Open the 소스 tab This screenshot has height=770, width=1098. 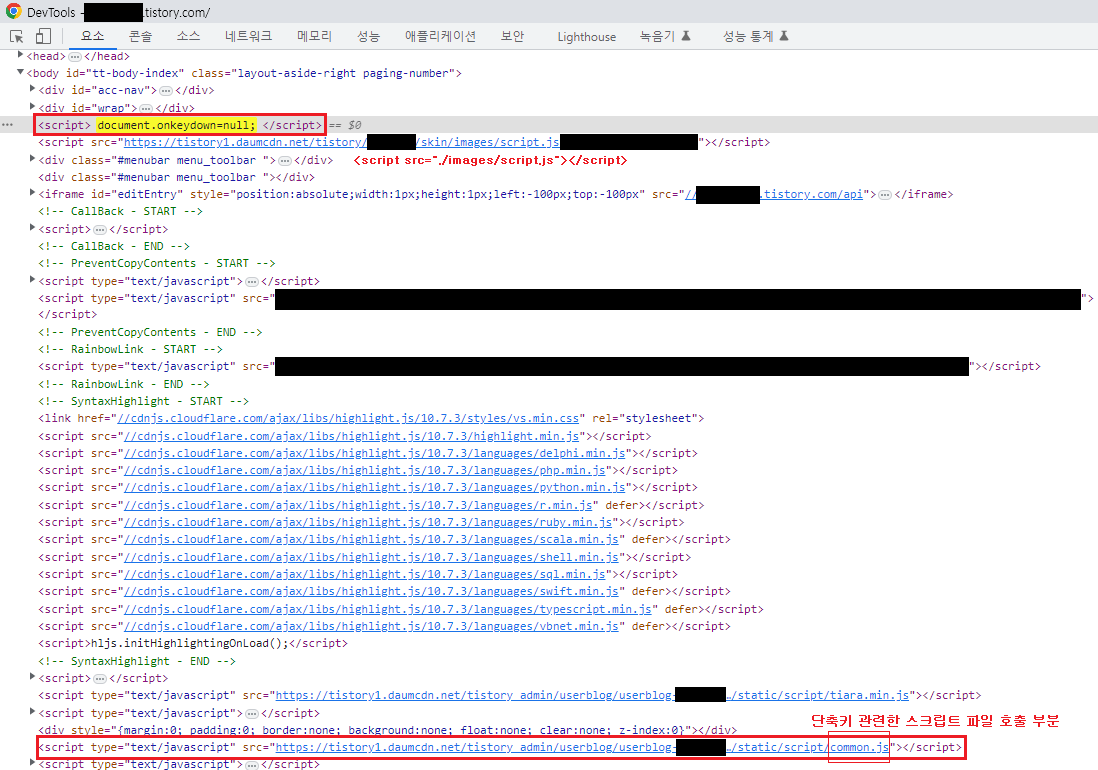pyautogui.click(x=188, y=36)
